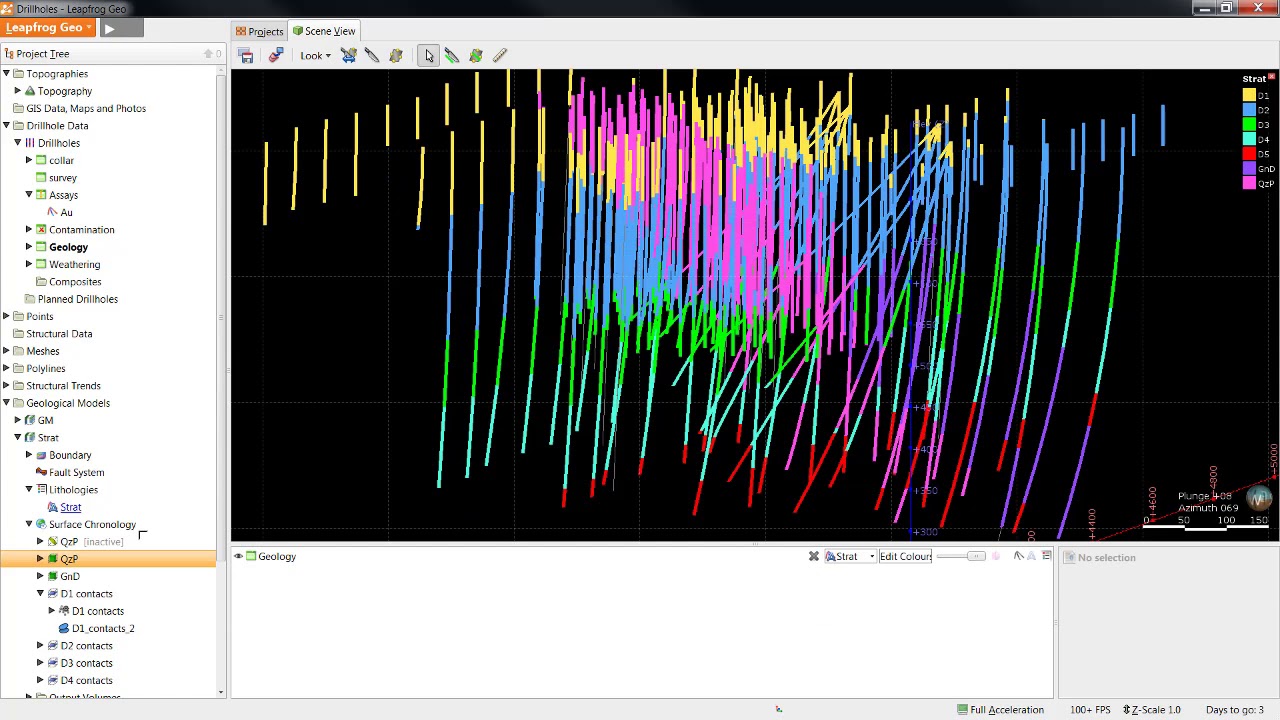Click the green-banded gold plane tool icon
The height and width of the screenshot is (720, 1280).
click(x=476, y=56)
